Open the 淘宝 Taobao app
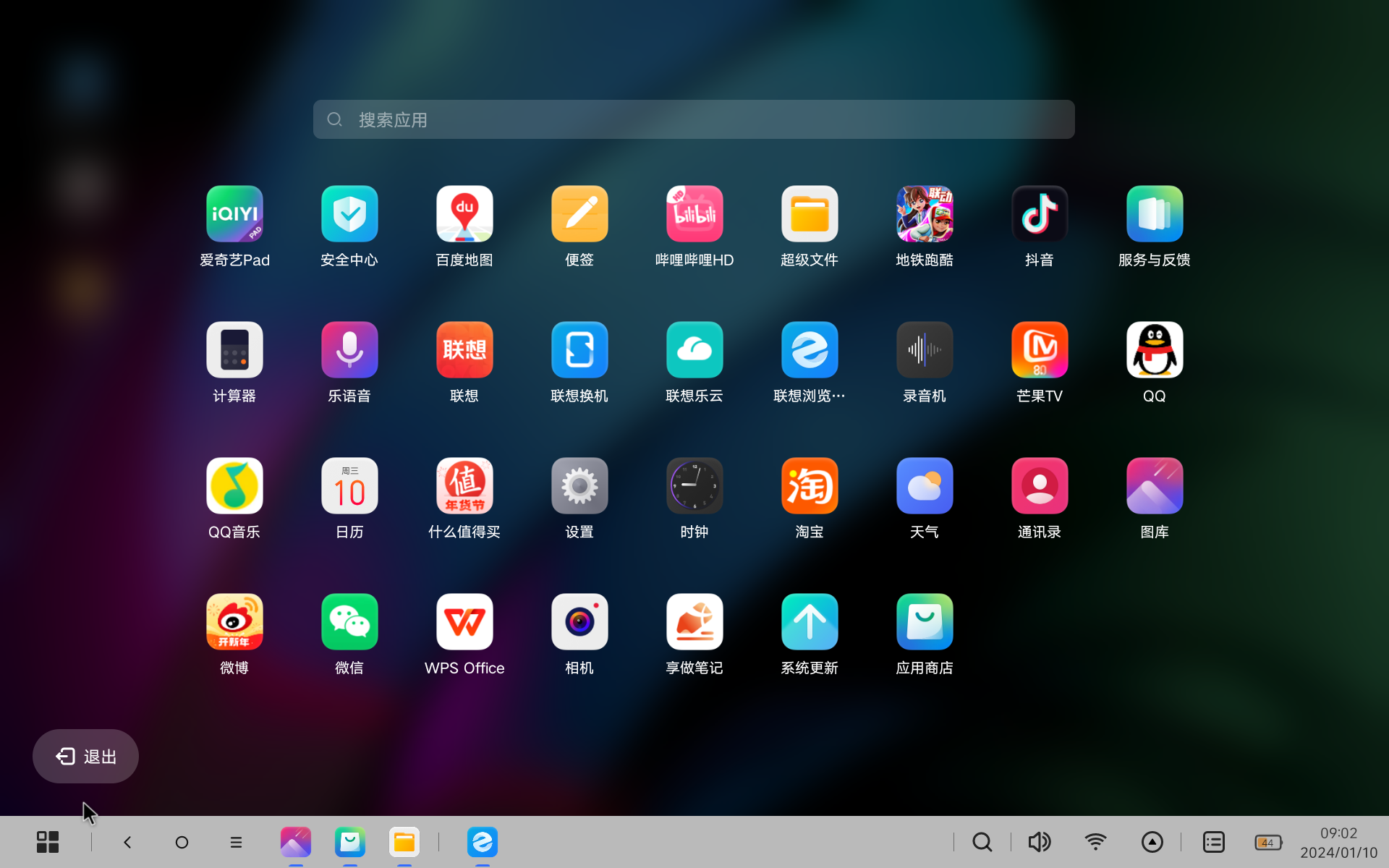Image resolution: width=1389 pixels, height=868 pixels. click(810, 486)
